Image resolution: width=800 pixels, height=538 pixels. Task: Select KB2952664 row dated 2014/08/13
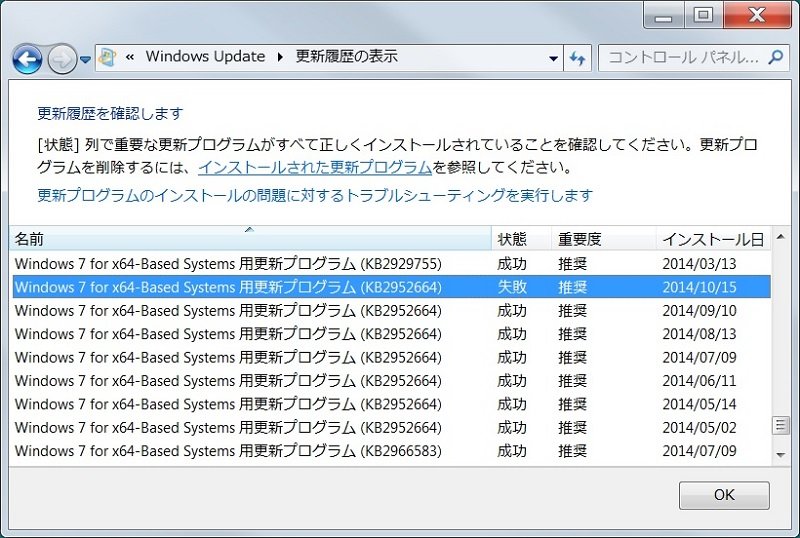(x=391, y=334)
